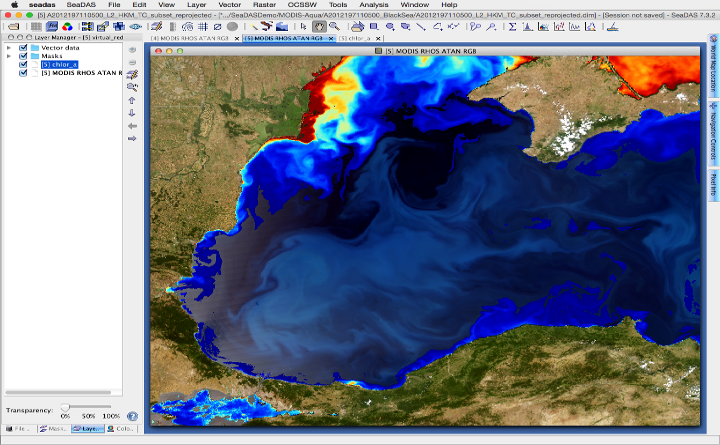Expand the Masks tree node
720x445 pixels.
[9, 56]
